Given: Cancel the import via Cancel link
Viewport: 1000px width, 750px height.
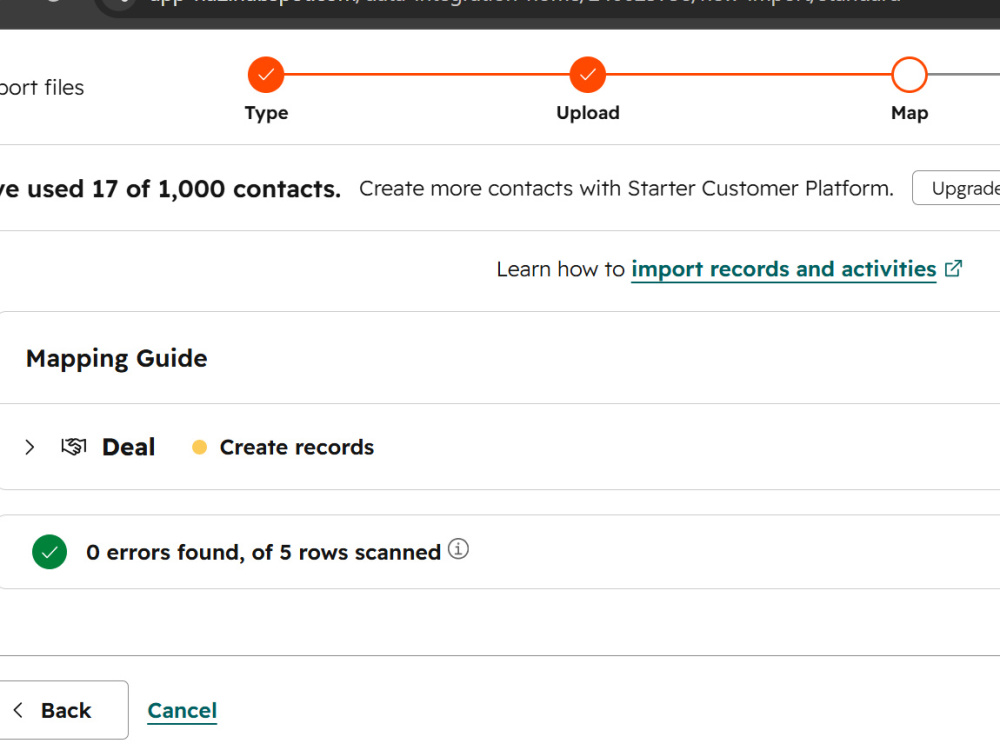Looking at the screenshot, I should [182, 710].
